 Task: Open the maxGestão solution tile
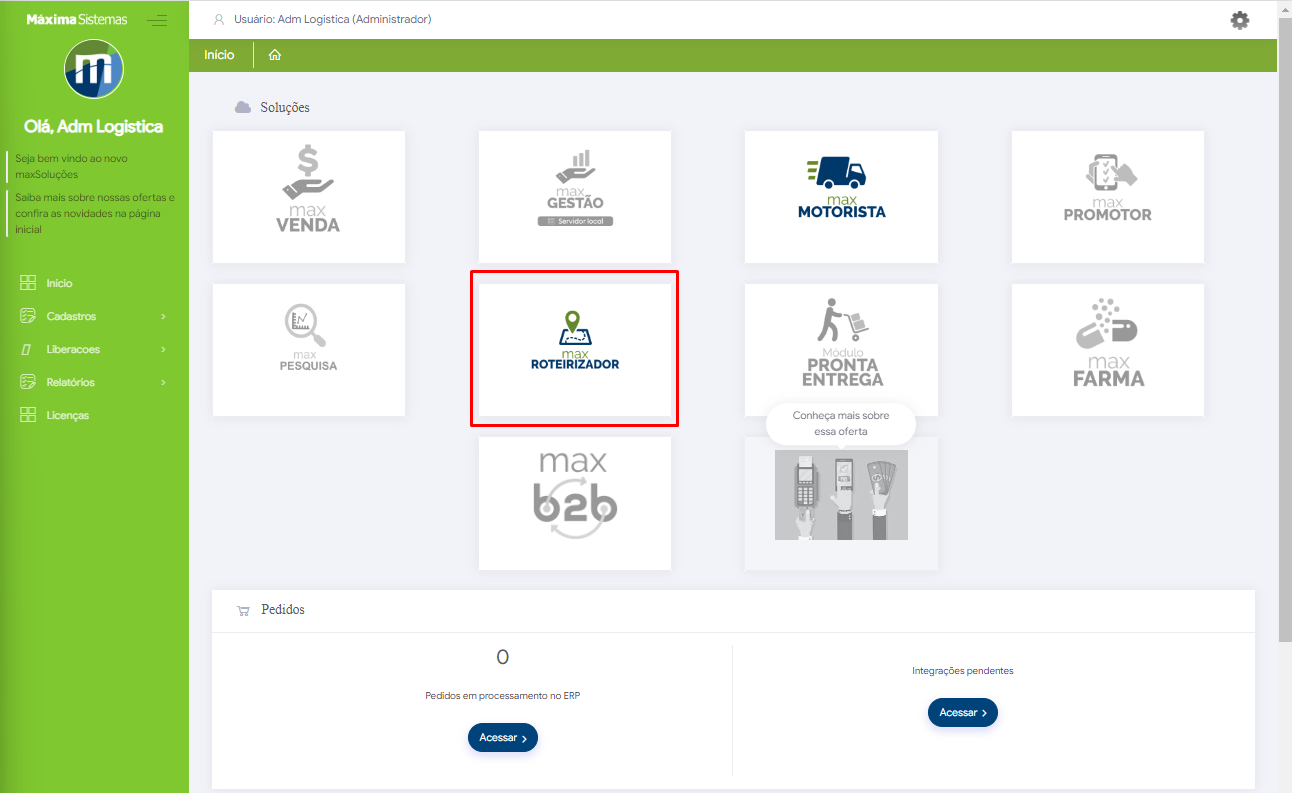tap(575, 197)
